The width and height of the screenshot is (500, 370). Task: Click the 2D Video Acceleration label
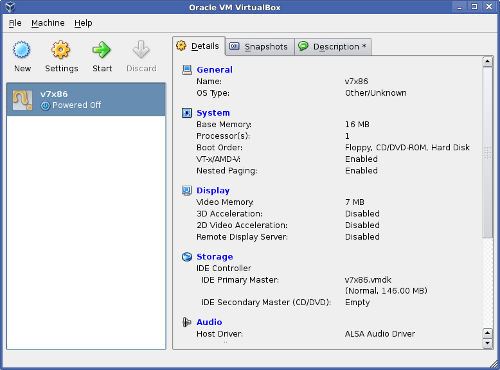(242, 225)
